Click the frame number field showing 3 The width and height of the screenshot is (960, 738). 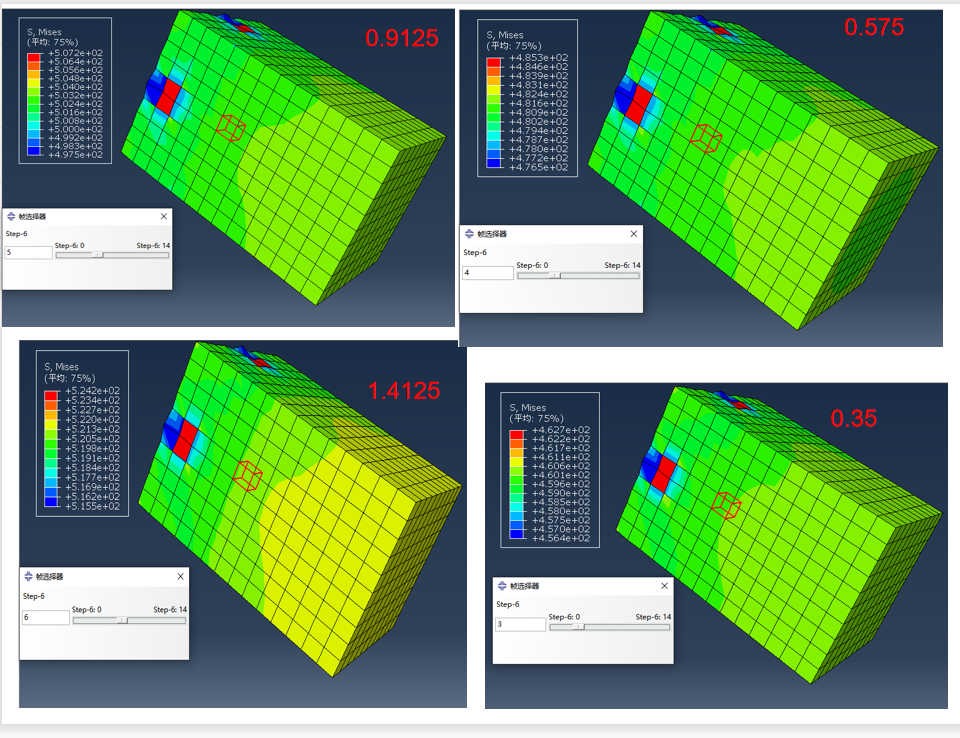[518, 623]
